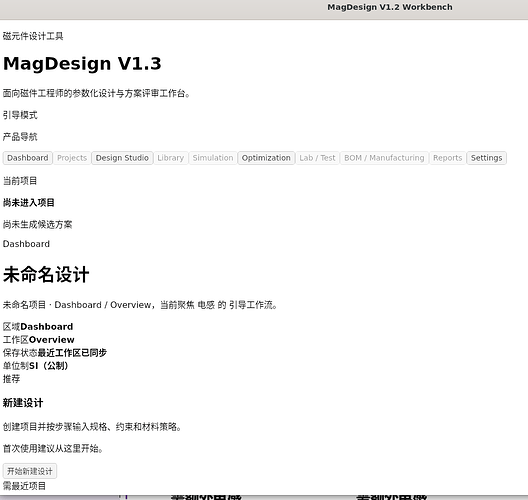The height and width of the screenshot is (500, 528).
Task: Select the 未命名设计 title
Action: pos(46,274)
